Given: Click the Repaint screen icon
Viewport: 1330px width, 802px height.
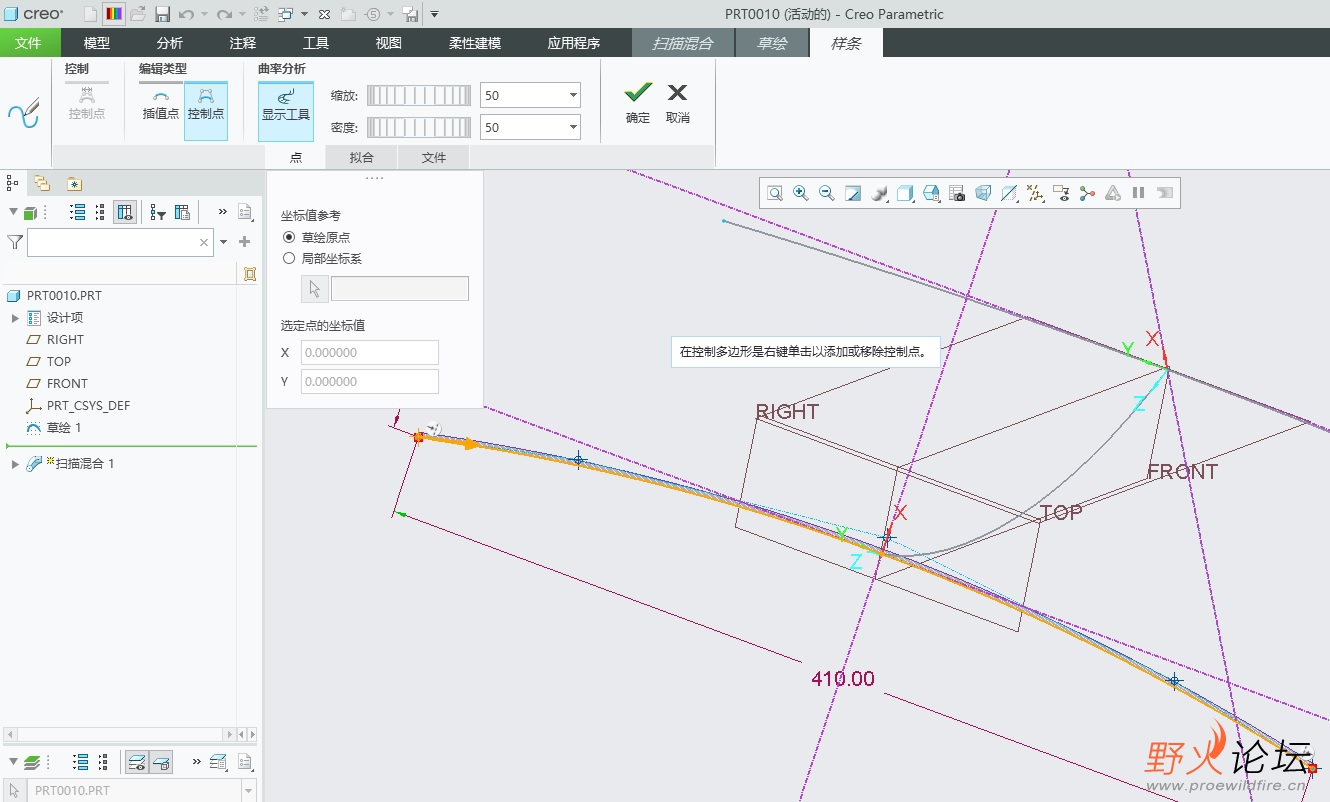Looking at the screenshot, I should click(x=853, y=193).
